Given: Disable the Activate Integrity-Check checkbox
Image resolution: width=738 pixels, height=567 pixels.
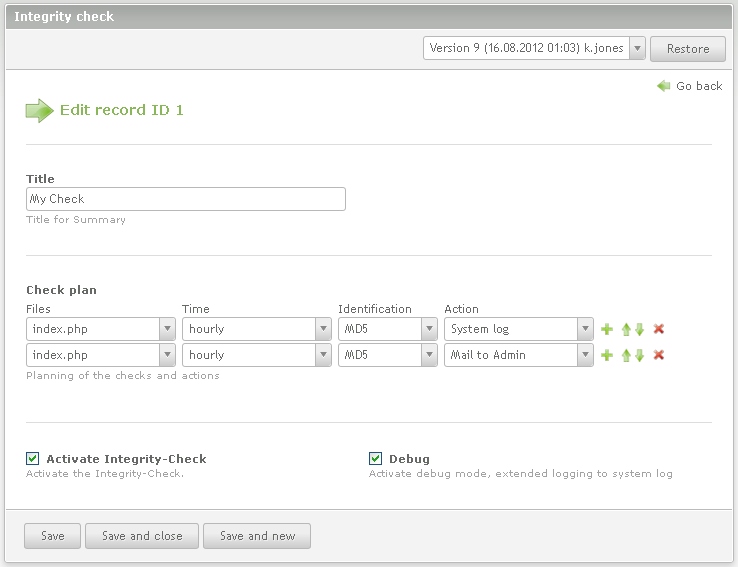Looking at the screenshot, I should [33, 459].
